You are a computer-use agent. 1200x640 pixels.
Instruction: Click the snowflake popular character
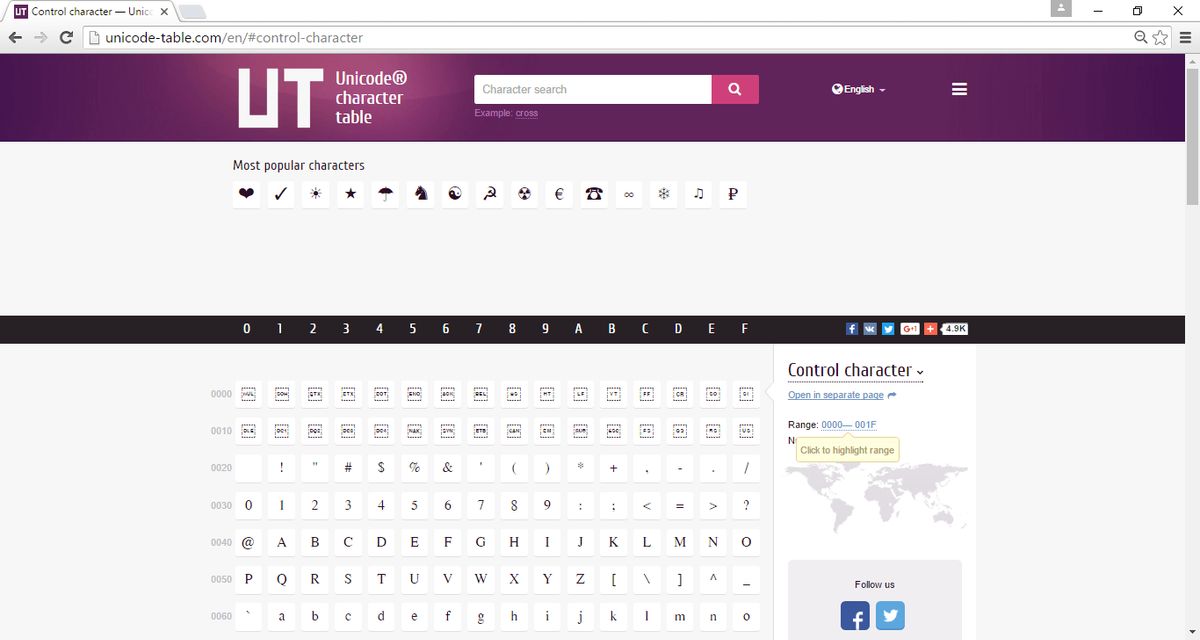[663, 194]
